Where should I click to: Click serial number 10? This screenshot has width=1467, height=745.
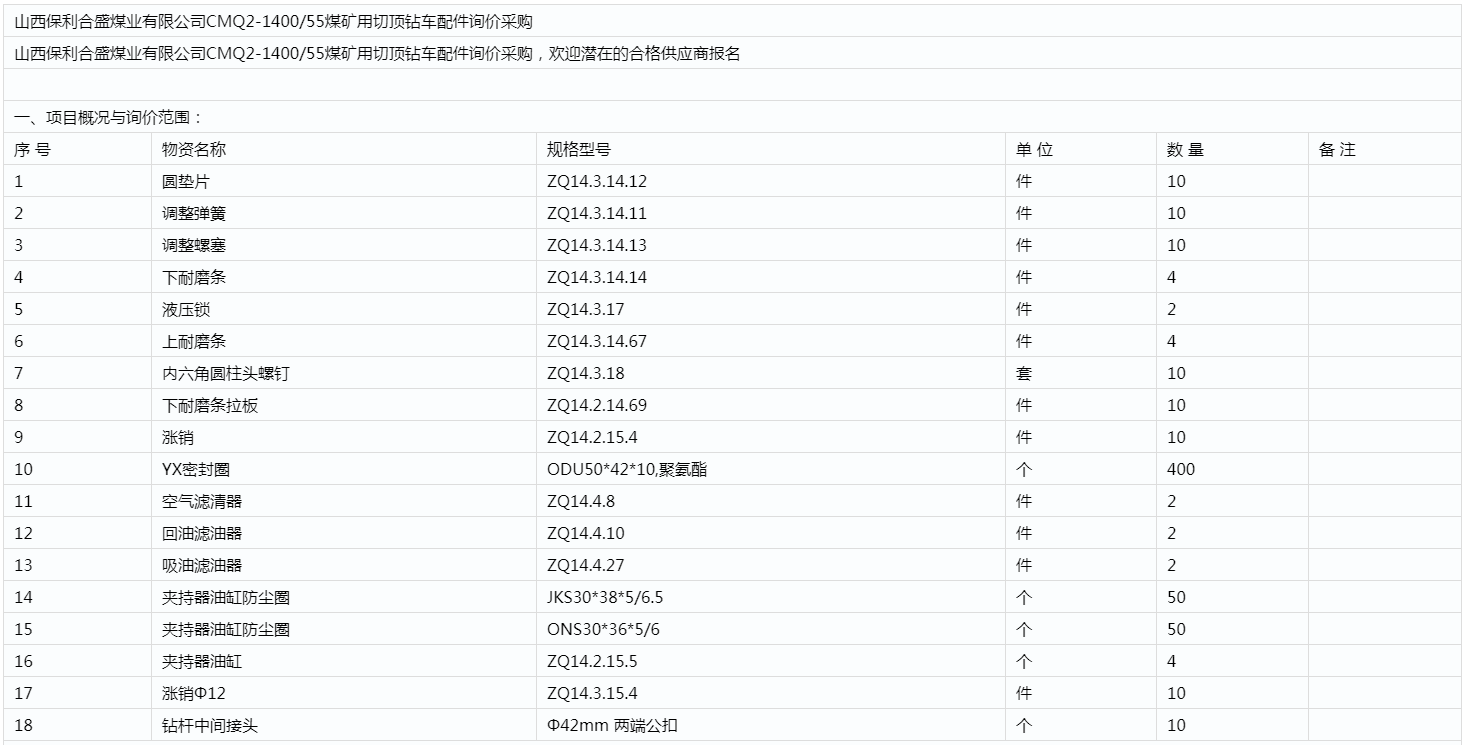point(24,470)
